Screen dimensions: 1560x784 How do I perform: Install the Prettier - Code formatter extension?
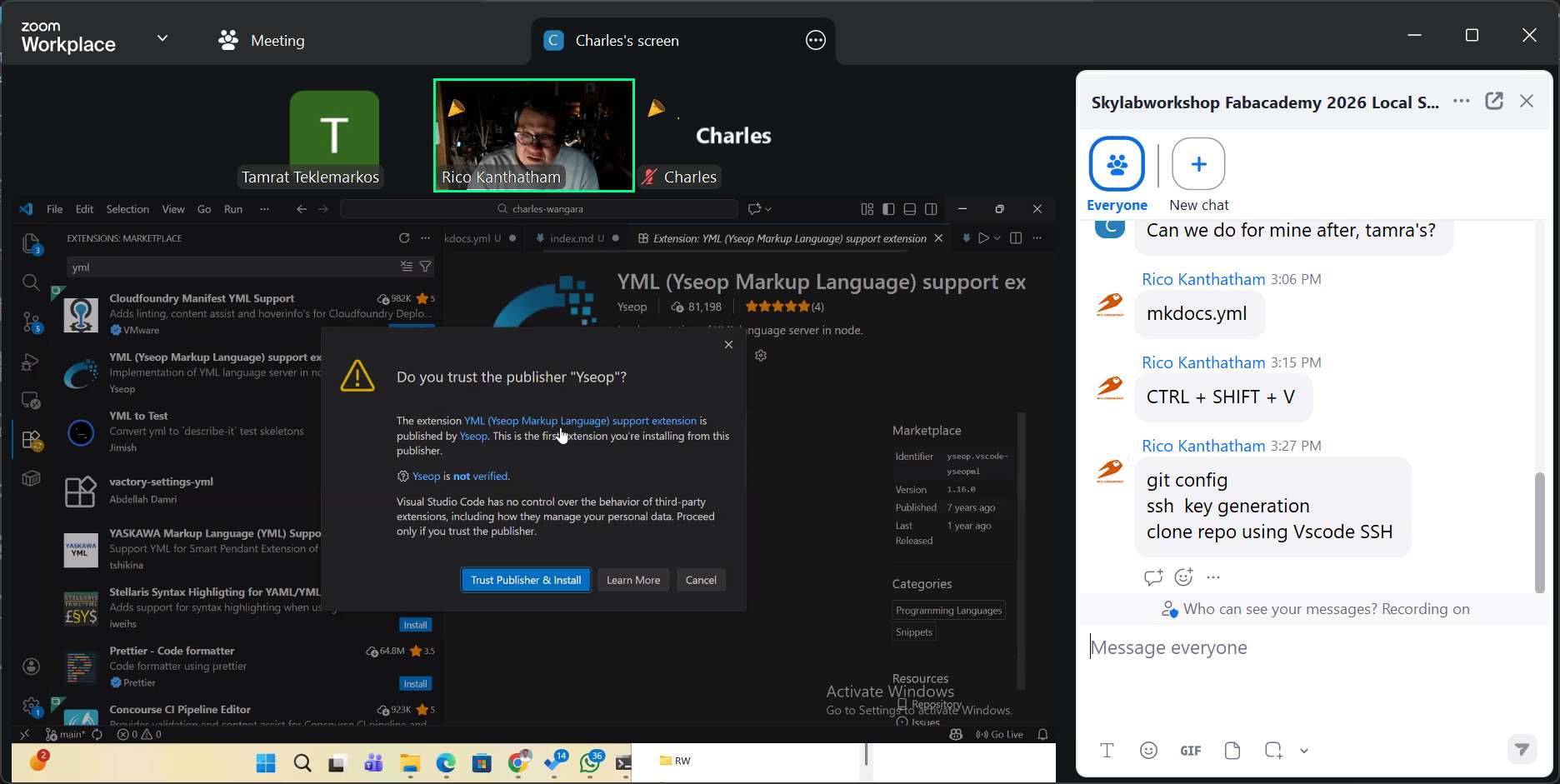[x=415, y=684]
